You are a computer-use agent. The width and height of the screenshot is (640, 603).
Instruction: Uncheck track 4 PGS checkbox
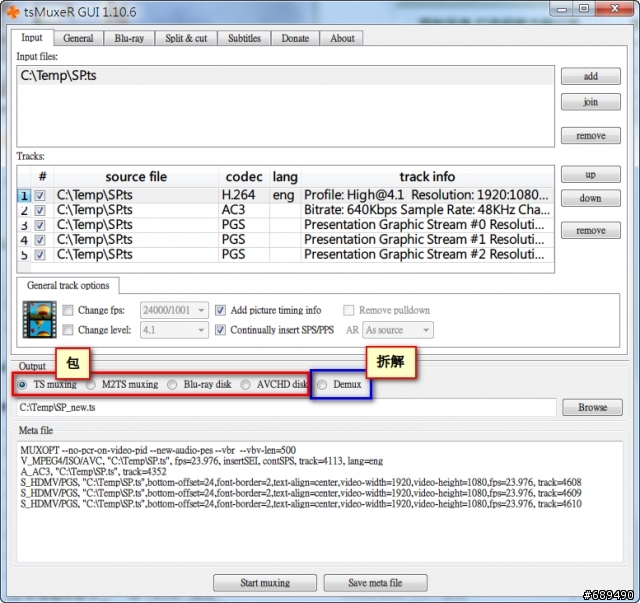tap(40, 240)
